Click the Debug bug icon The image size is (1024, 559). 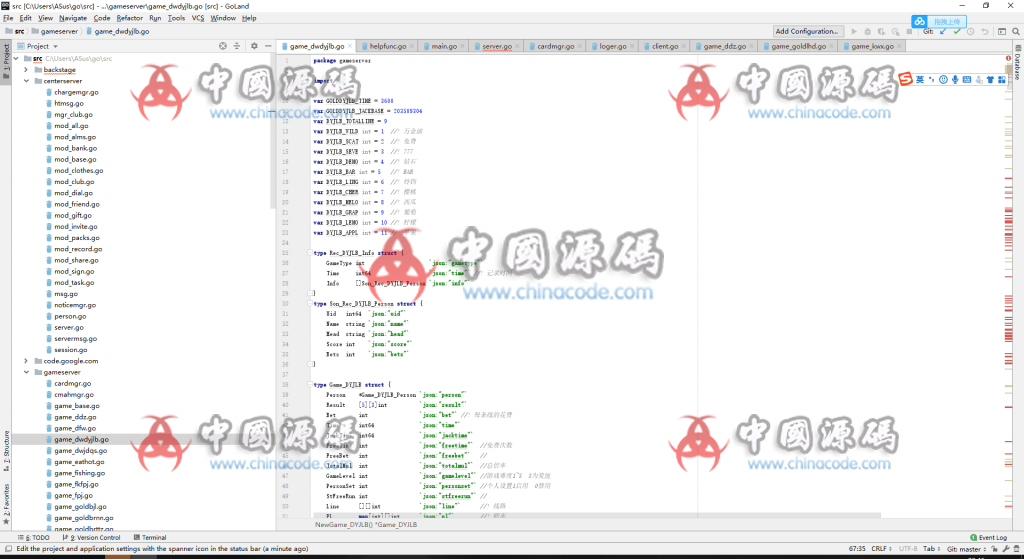[x=868, y=31]
